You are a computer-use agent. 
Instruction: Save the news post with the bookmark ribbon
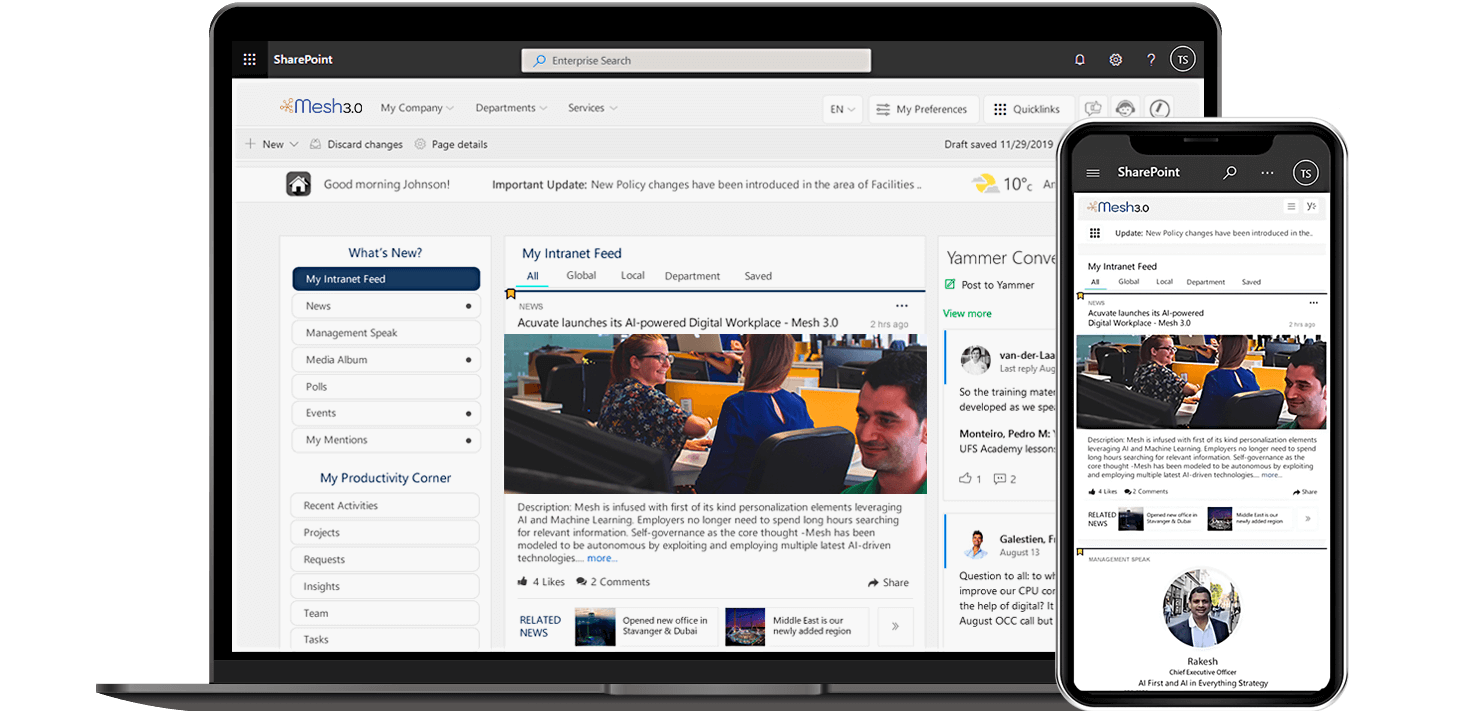pos(511,293)
